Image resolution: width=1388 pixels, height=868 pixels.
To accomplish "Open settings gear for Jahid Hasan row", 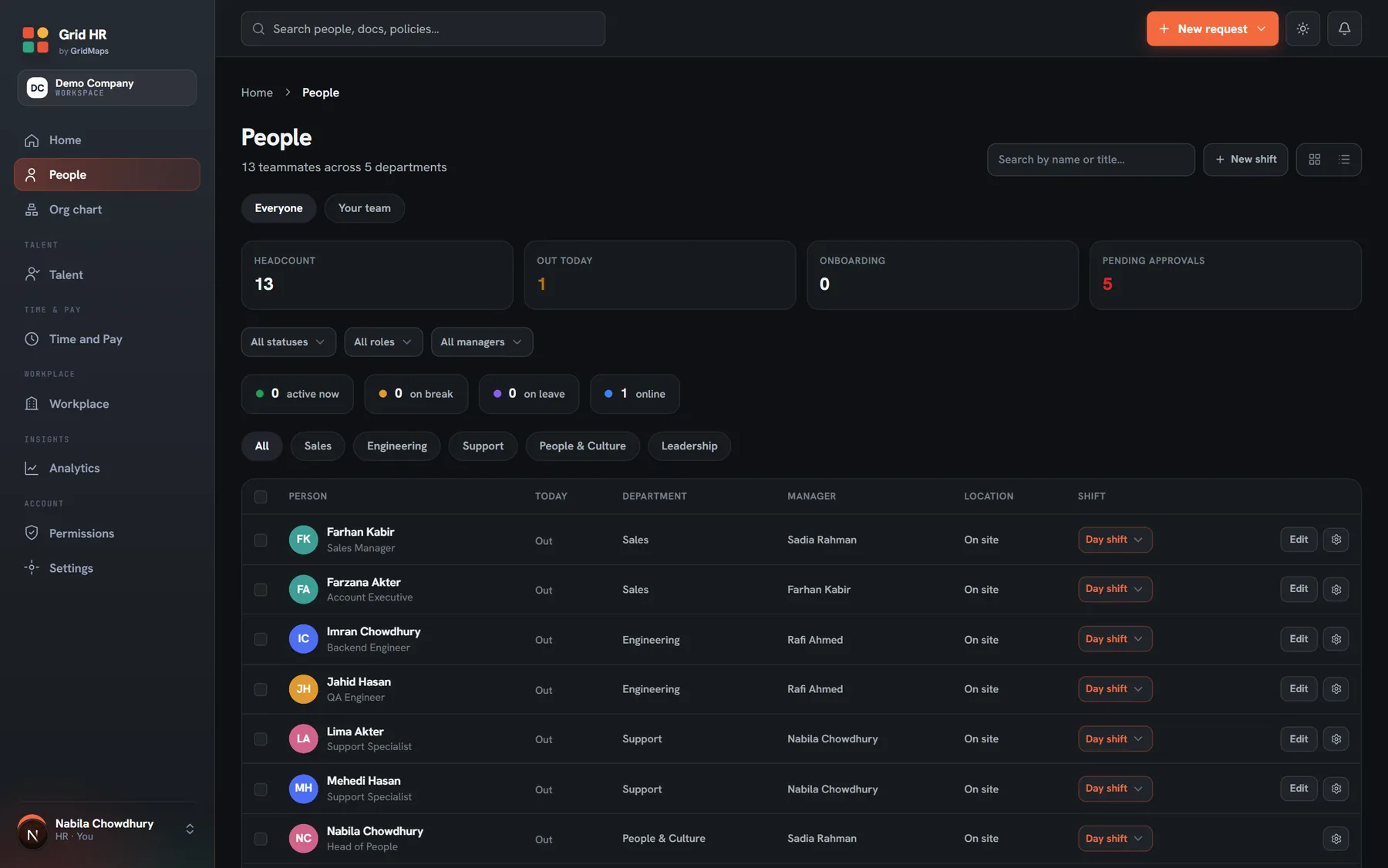I will pyautogui.click(x=1336, y=689).
